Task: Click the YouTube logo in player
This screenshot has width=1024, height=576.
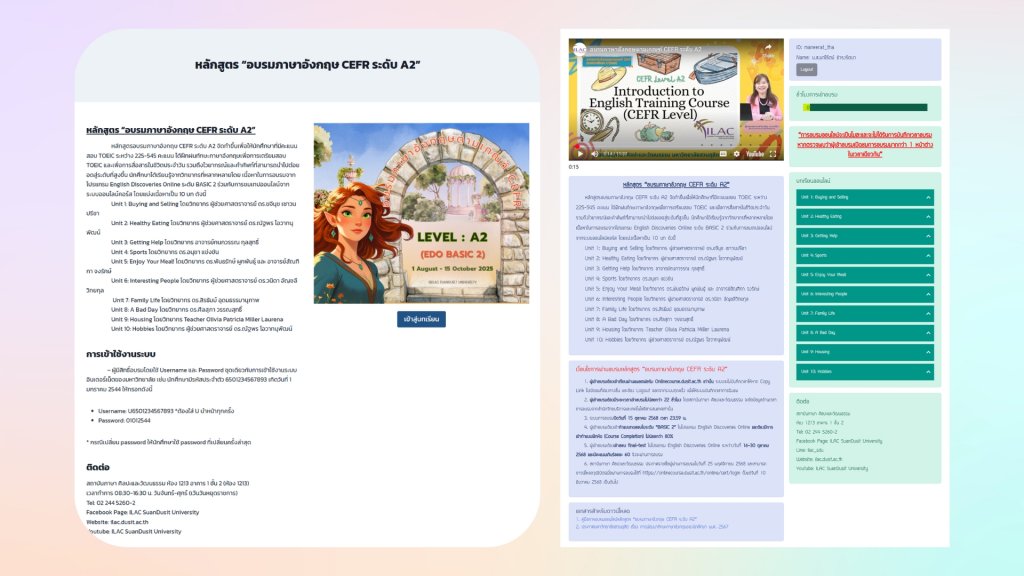Action: pos(757,154)
